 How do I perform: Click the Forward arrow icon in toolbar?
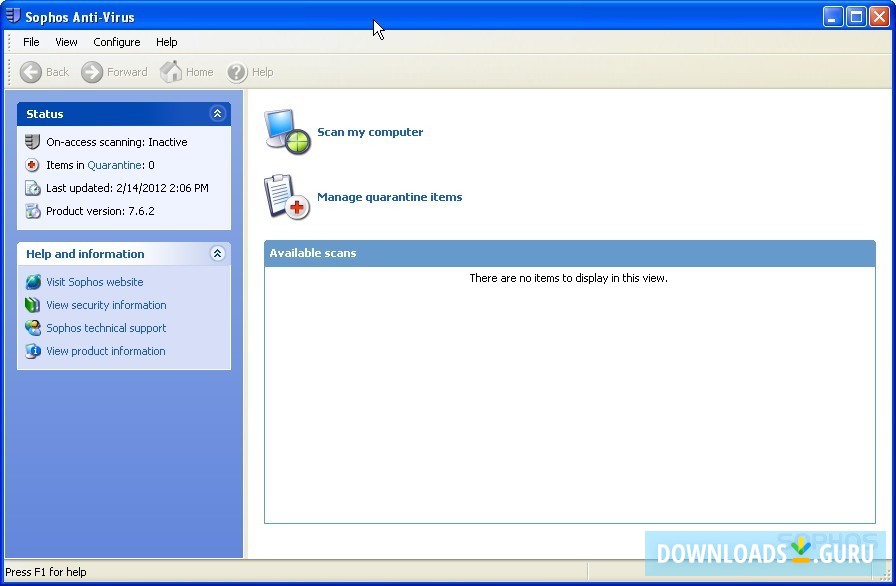pyautogui.click(x=91, y=72)
